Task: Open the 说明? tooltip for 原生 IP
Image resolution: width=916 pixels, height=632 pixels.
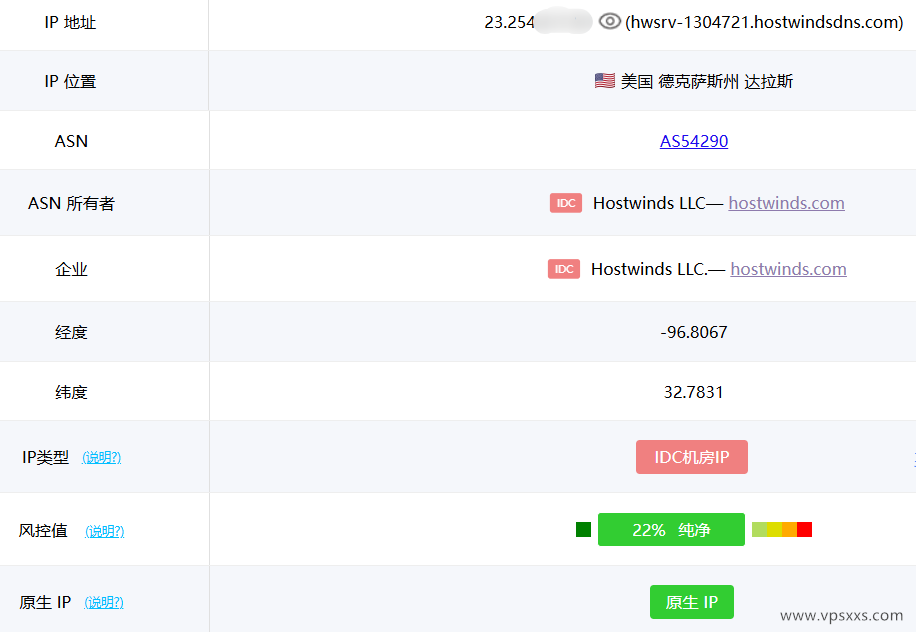Action: 104,603
